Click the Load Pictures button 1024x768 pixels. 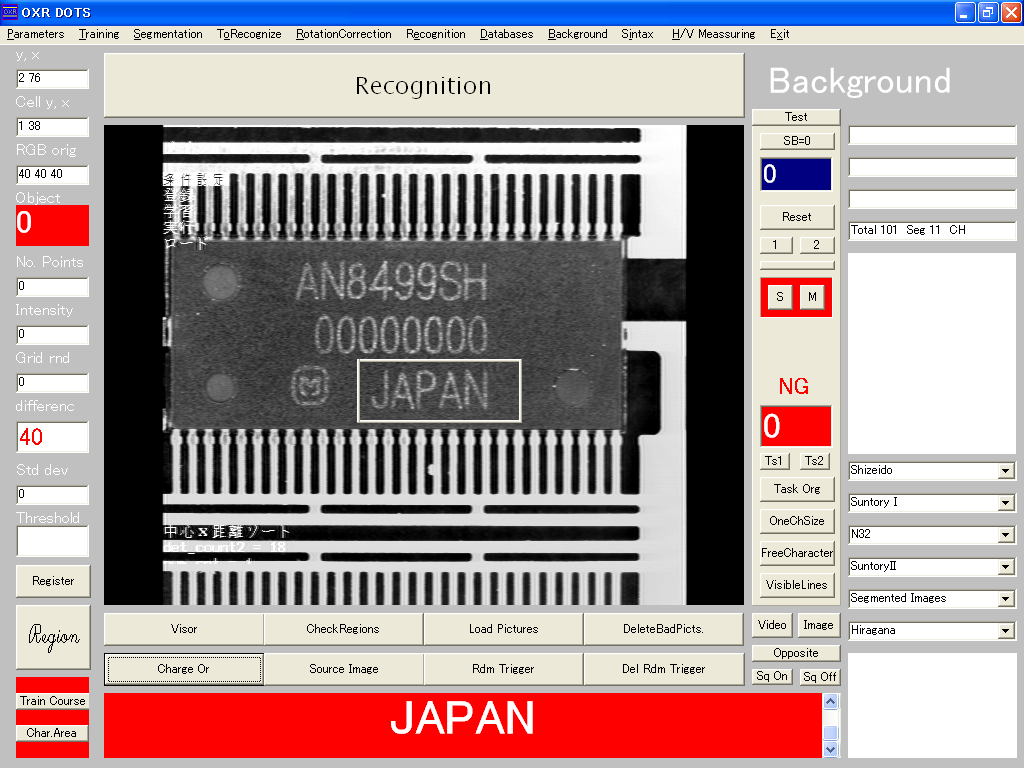pyautogui.click(x=504, y=629)
